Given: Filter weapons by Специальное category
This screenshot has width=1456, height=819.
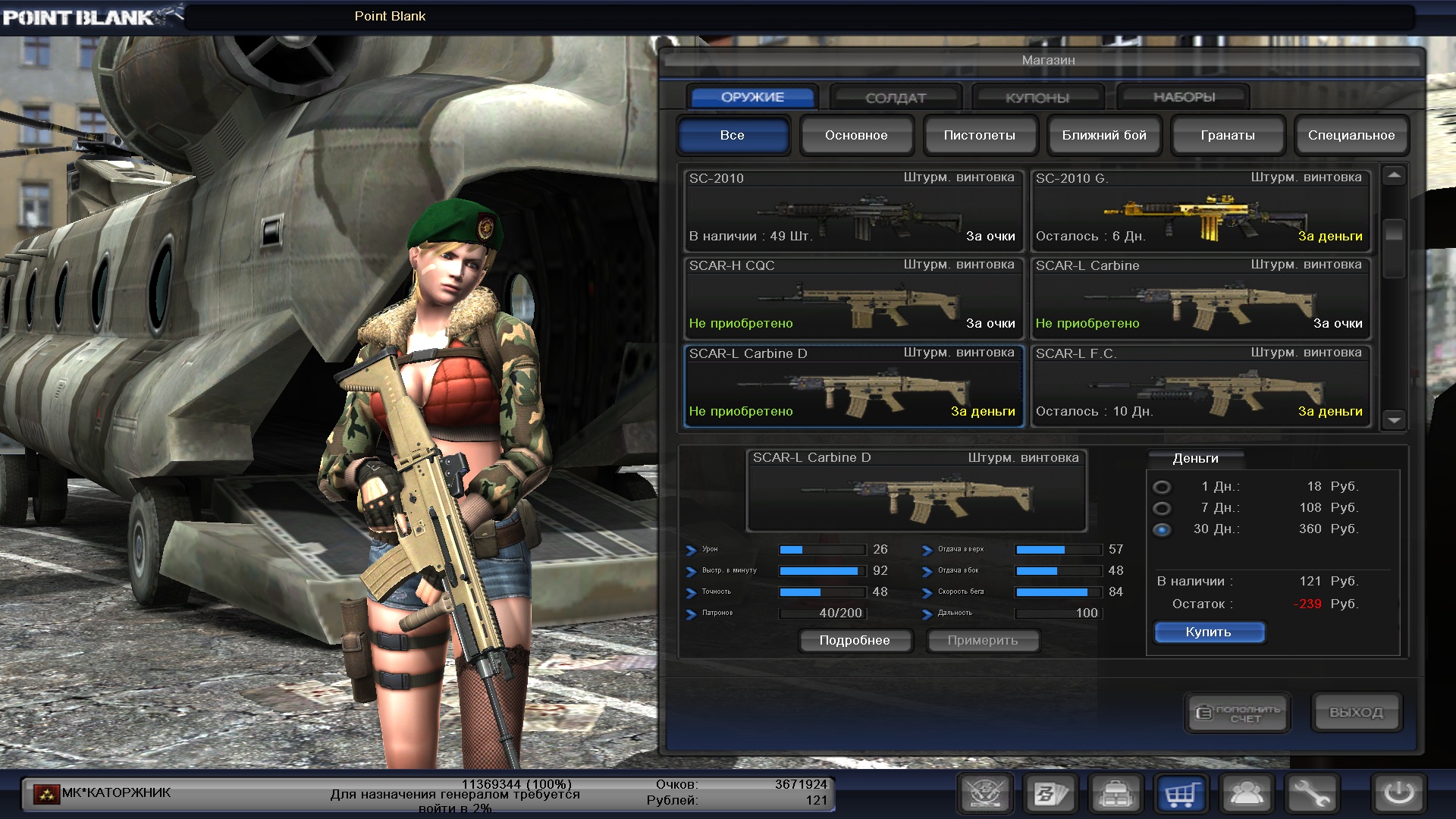Looking at the screenshot, I should coord(1351,136).
